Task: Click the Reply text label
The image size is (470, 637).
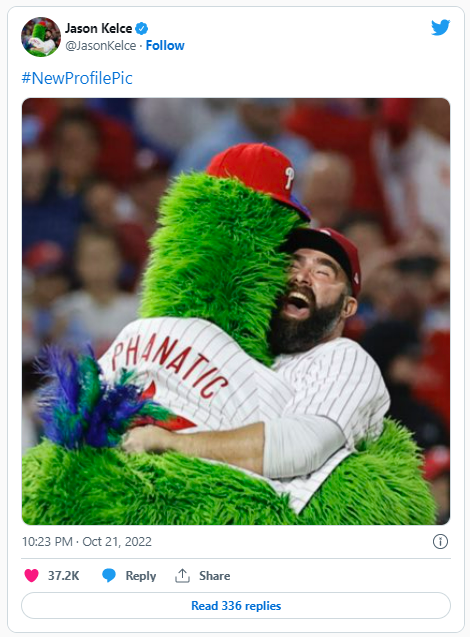Action: click(x=141, y=576)
